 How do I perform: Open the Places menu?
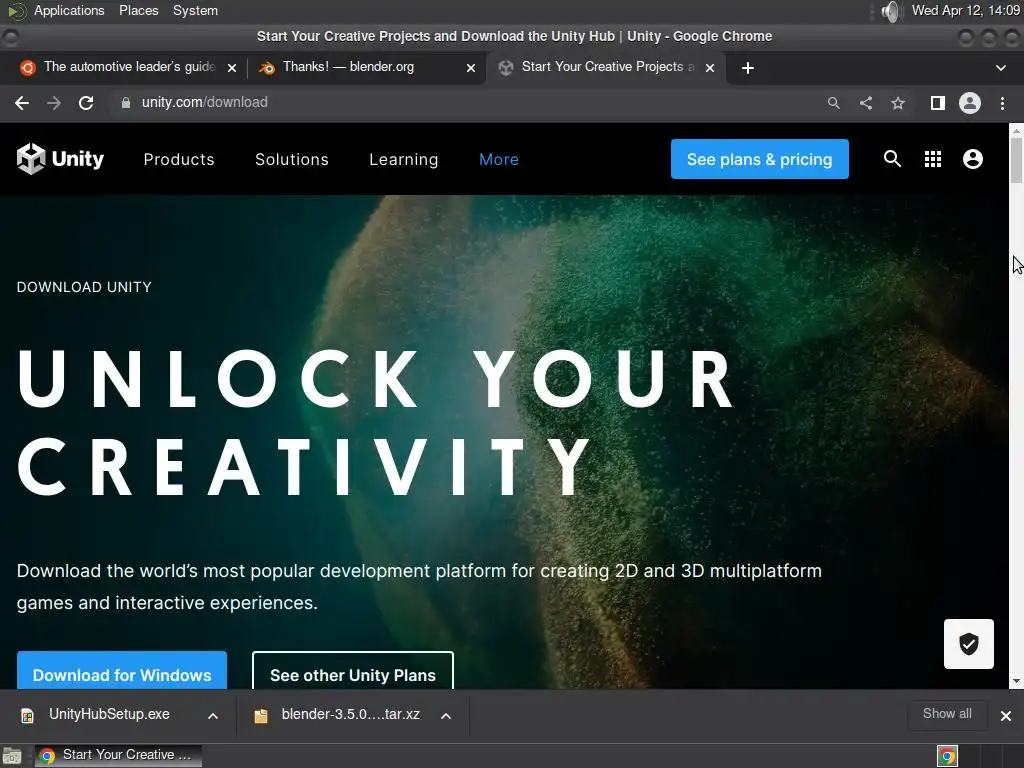coord(138,10)
